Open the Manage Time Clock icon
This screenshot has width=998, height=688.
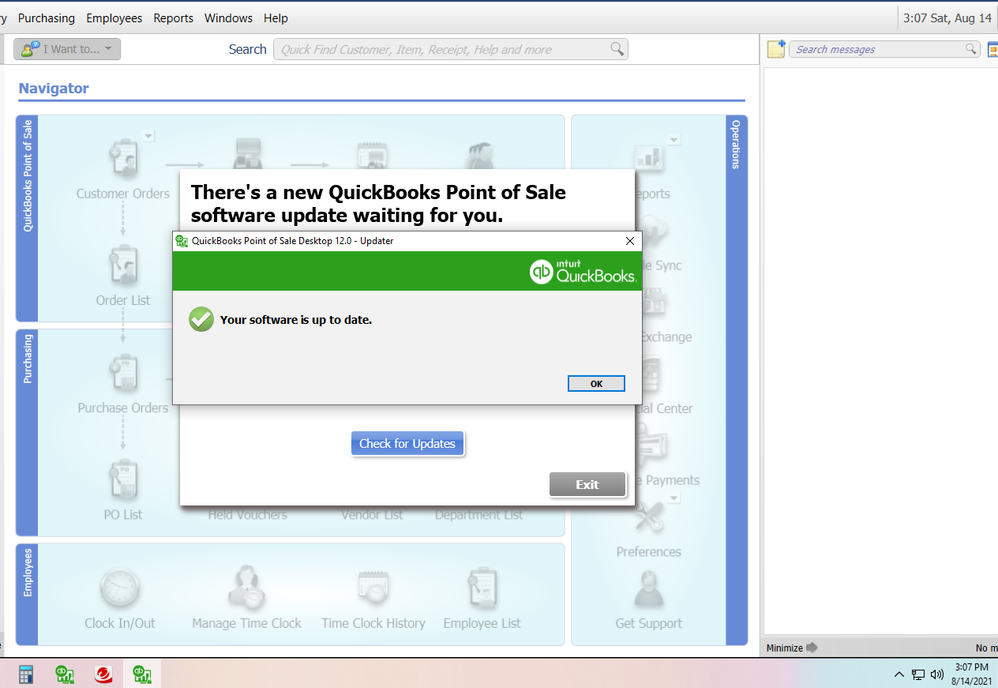(247, 587)
